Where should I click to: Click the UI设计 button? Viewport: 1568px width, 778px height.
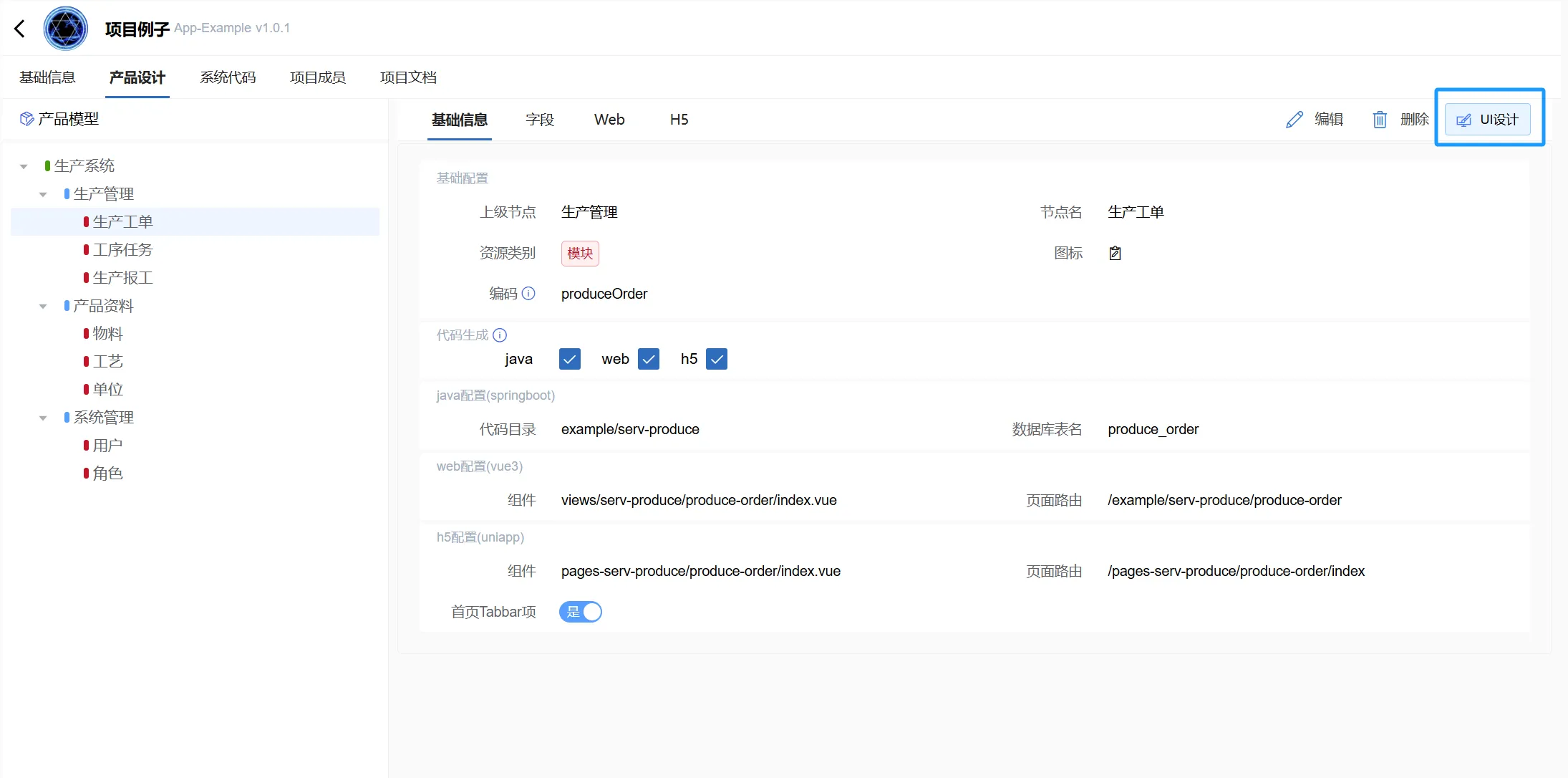pyautogui.click(x=1487, y=120)
